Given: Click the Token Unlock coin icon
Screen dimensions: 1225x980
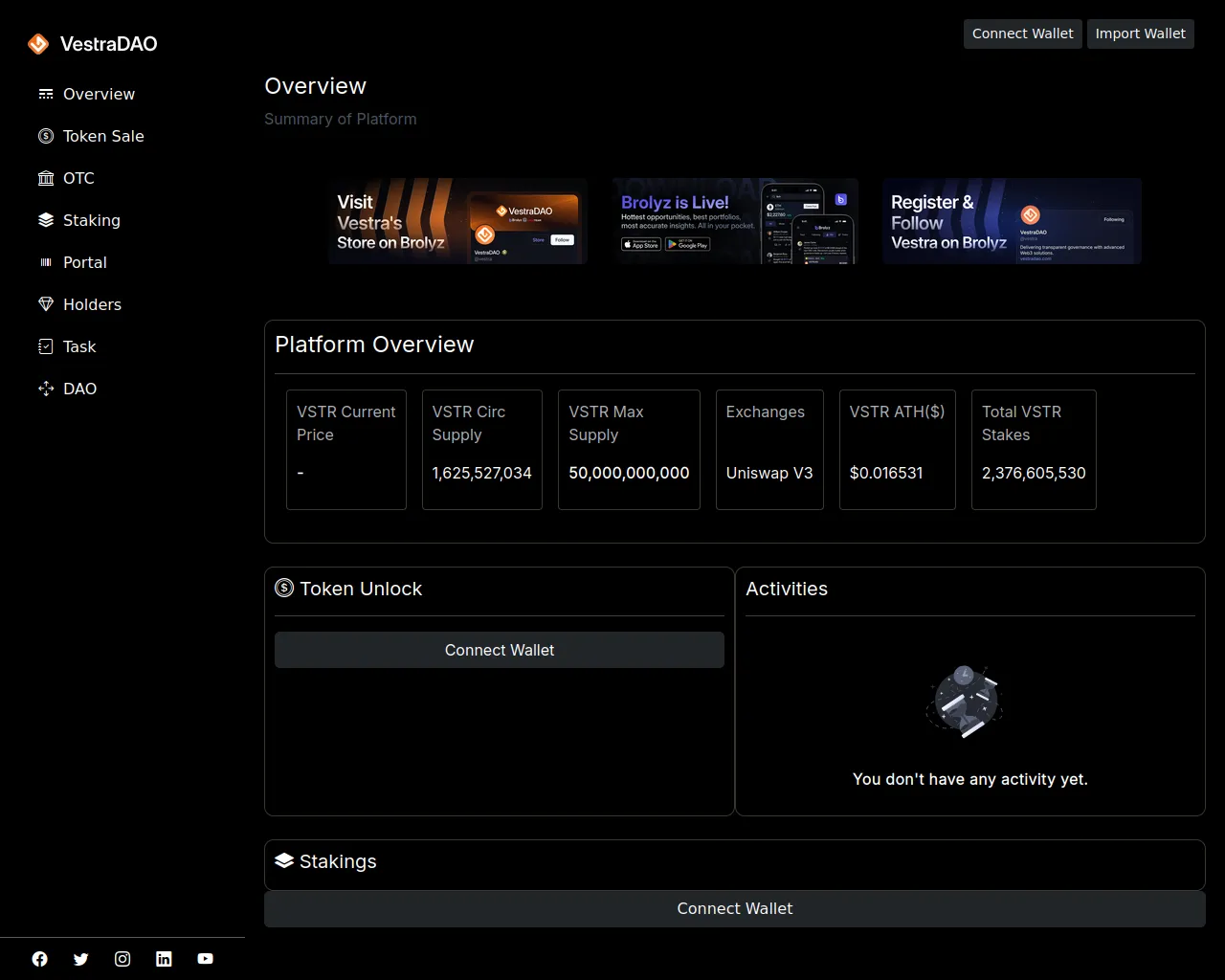Looking at the screenshot, I should (x=284, y=589).
